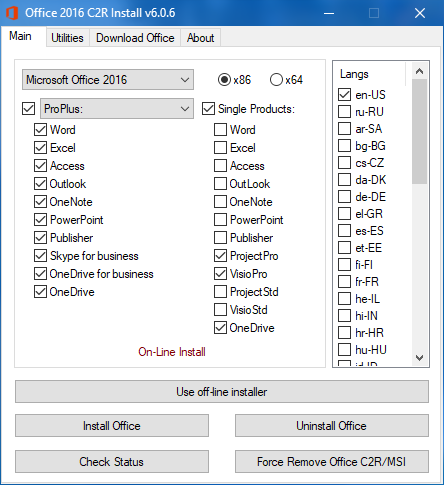Viewport: 444px width, 485px height.
Task: Close the Office 2016 C2R Install window
Action: pos(420,13)
